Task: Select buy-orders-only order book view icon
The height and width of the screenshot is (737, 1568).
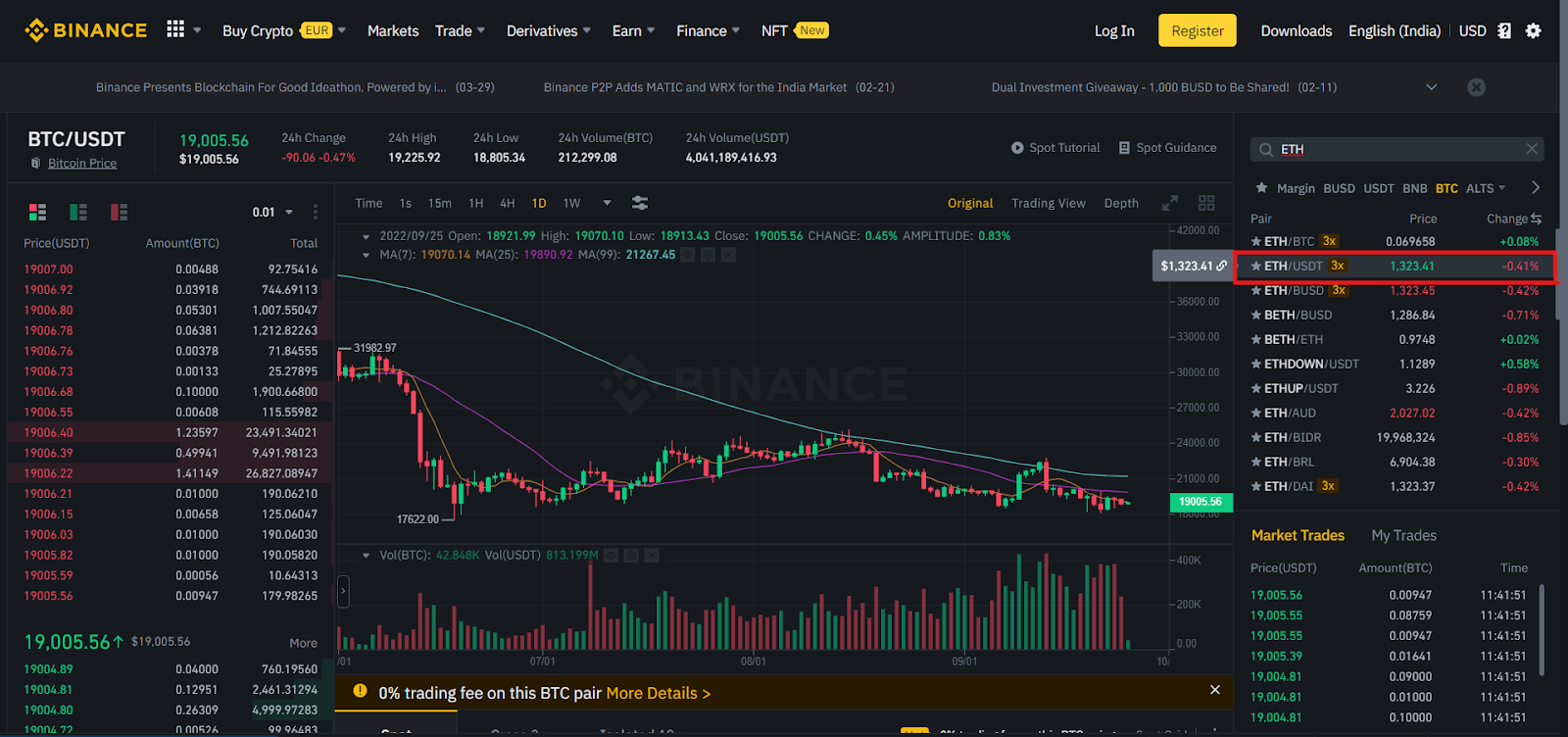Action: point(78,212)
